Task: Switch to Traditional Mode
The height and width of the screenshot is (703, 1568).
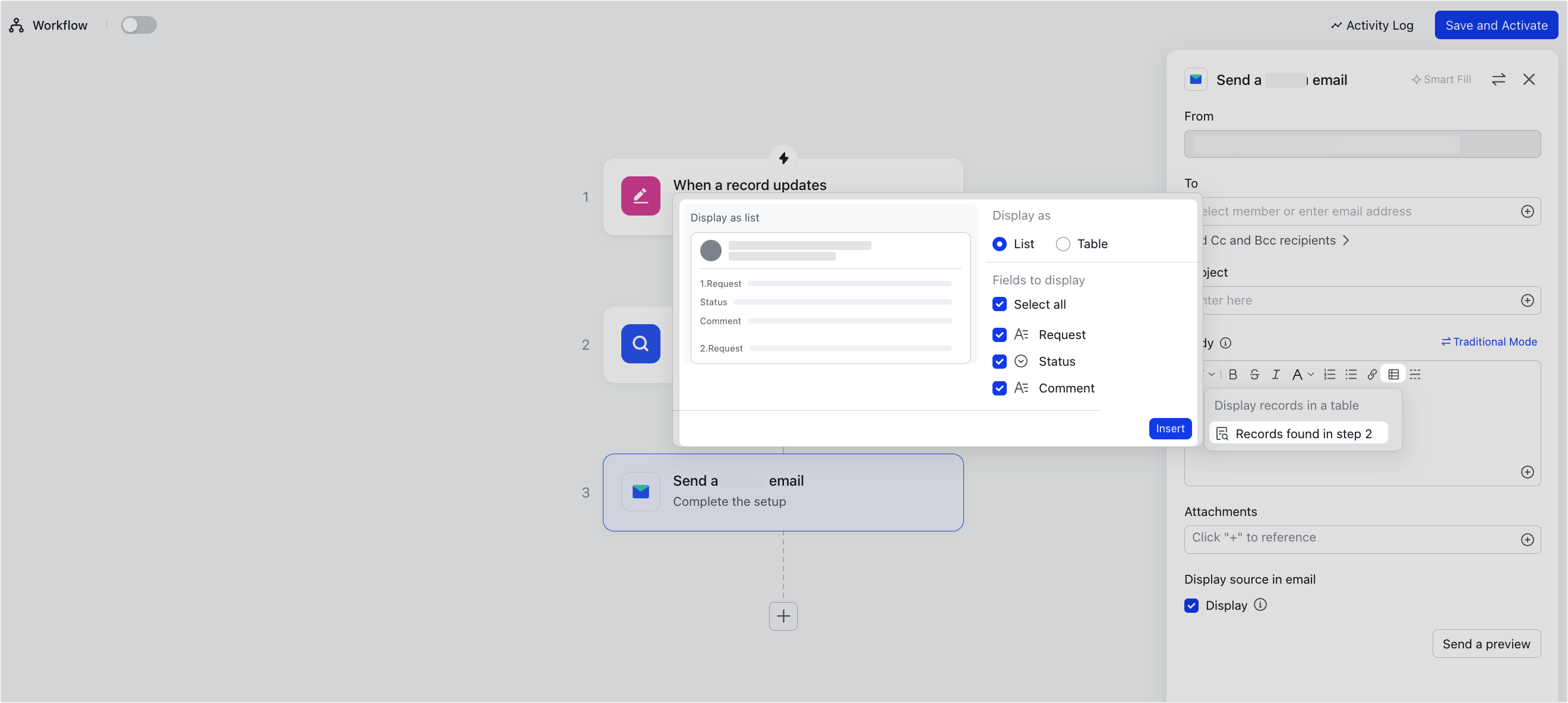Action: [x=1488, y=341]
